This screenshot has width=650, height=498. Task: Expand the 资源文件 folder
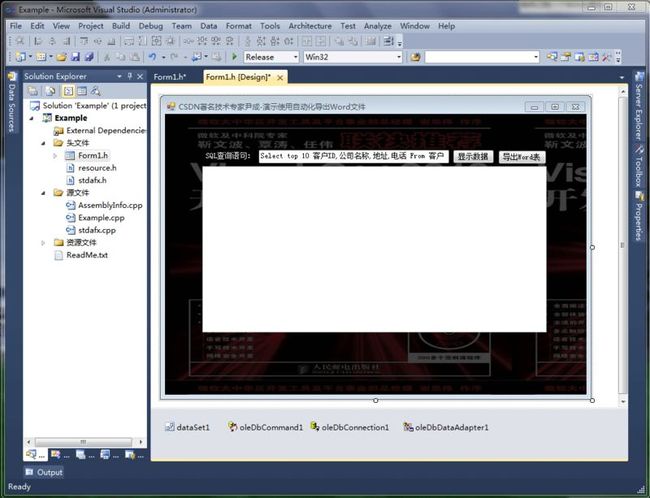pos(43,243)
